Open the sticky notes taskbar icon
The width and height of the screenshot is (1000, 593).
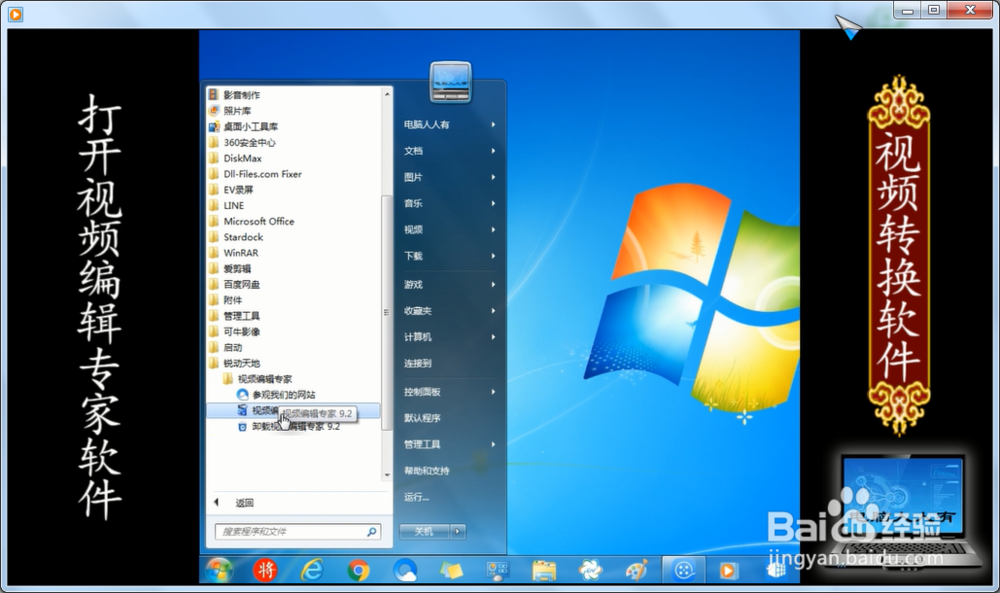coord(452,570)
